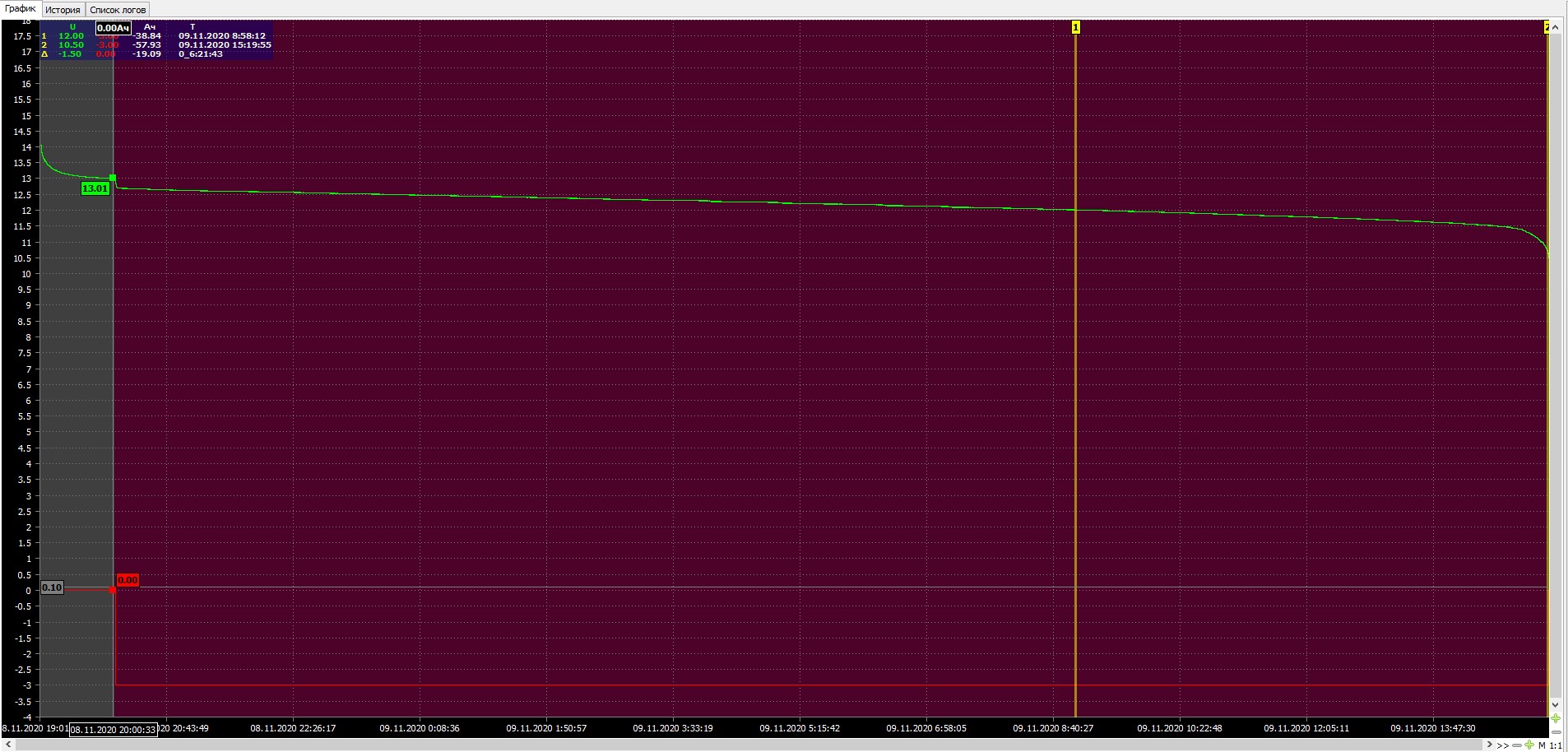Image resolution: width=1568 pixels, height=752 pixels.
Task: Click time axis label 09.11.2020 3:33:19
Action: pos(673,728)
